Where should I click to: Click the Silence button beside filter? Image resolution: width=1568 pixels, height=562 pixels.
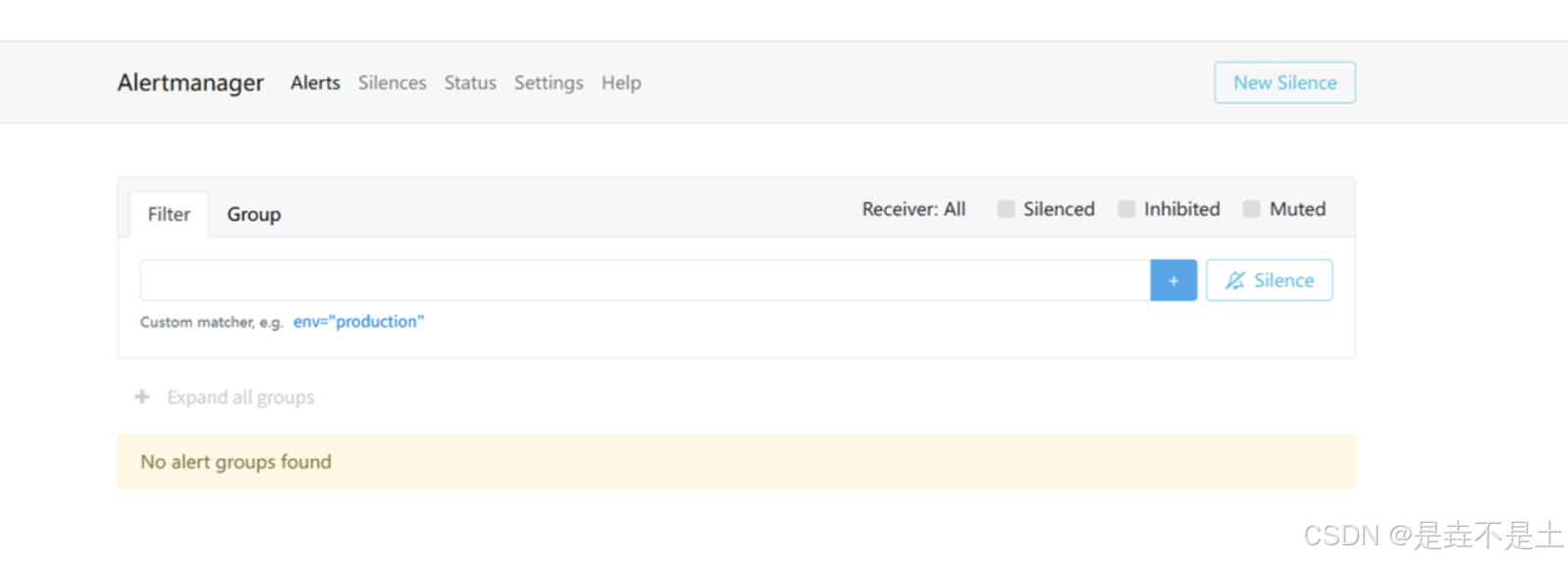[x=1269, y=281]
